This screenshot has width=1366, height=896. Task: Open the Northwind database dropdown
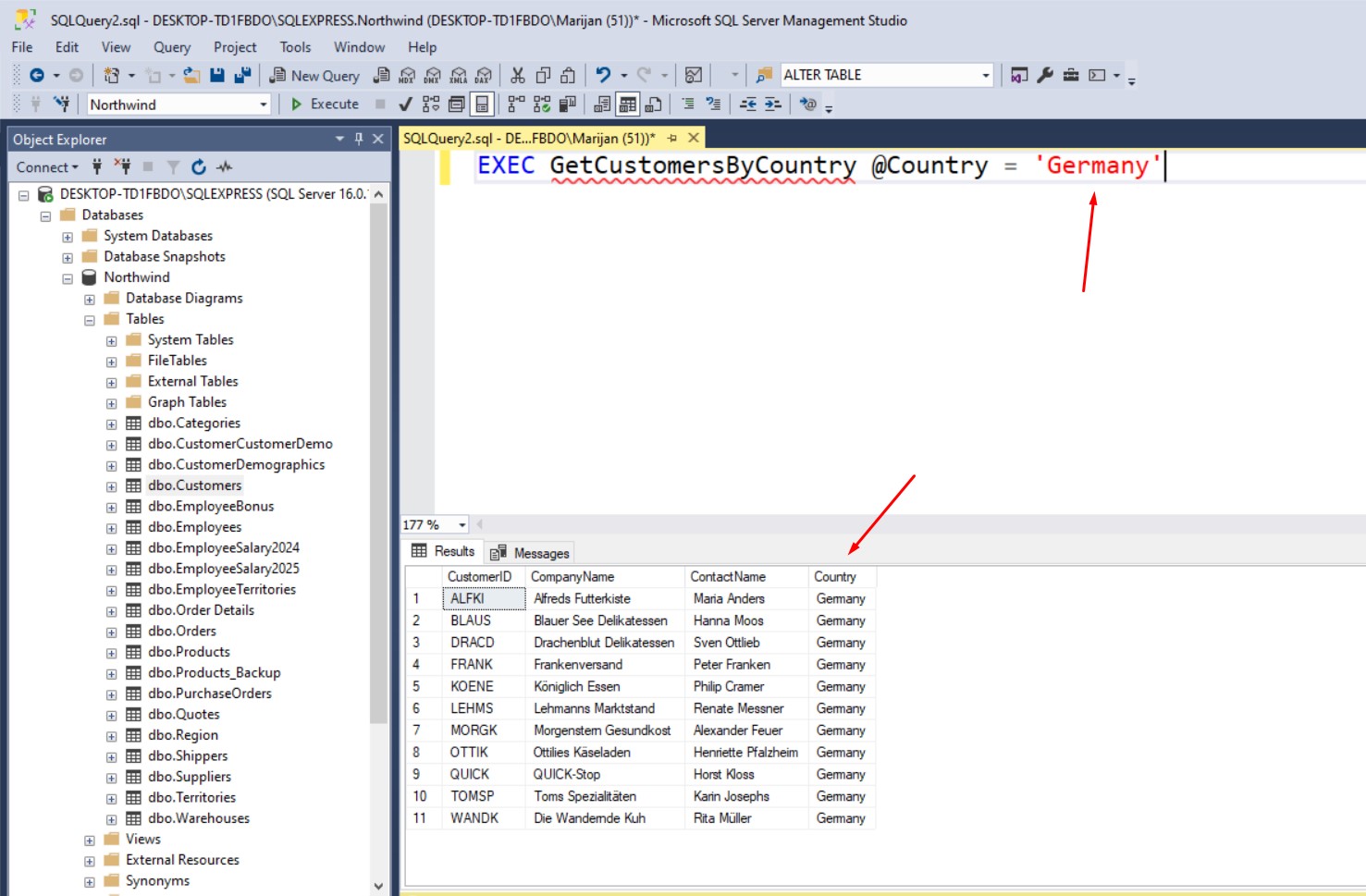[x=263, y=104]
